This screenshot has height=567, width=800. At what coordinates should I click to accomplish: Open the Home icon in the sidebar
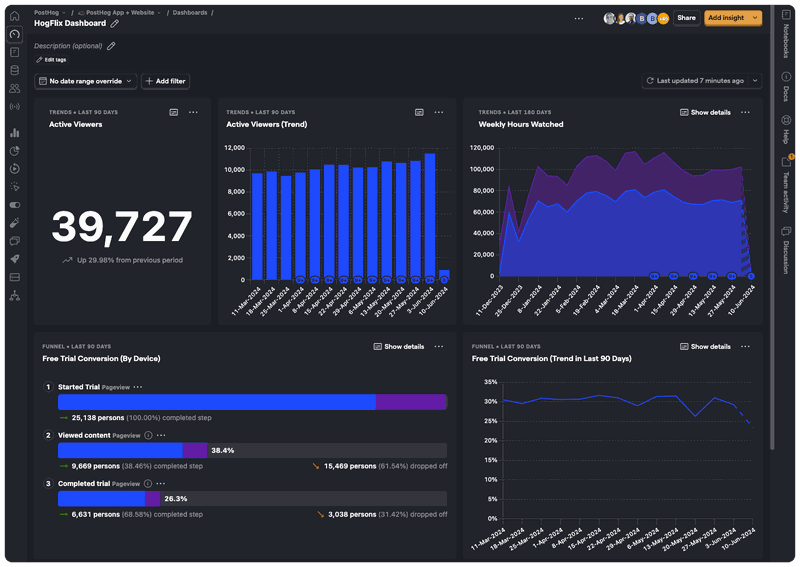[14, 16]
